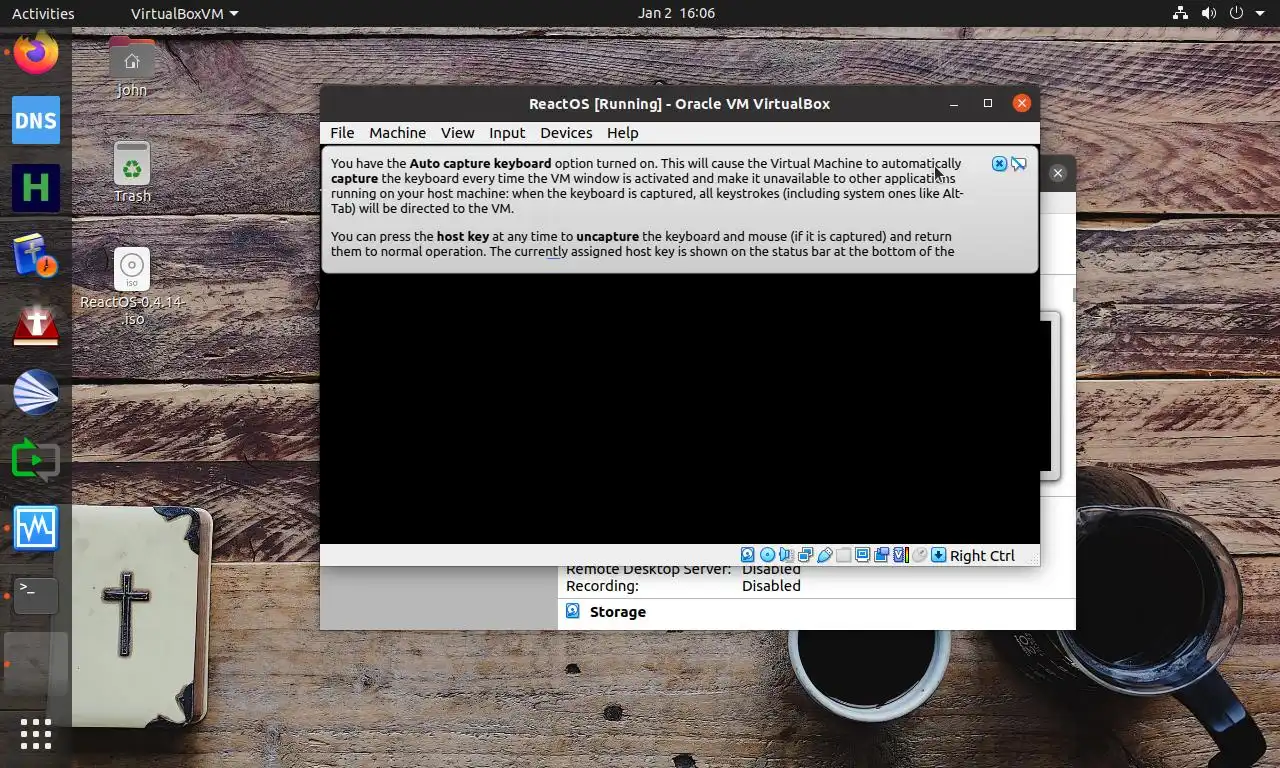The height and width of the screenshot is (768, 1280).
Task: Open the Input menu
Action: (507, 133)
